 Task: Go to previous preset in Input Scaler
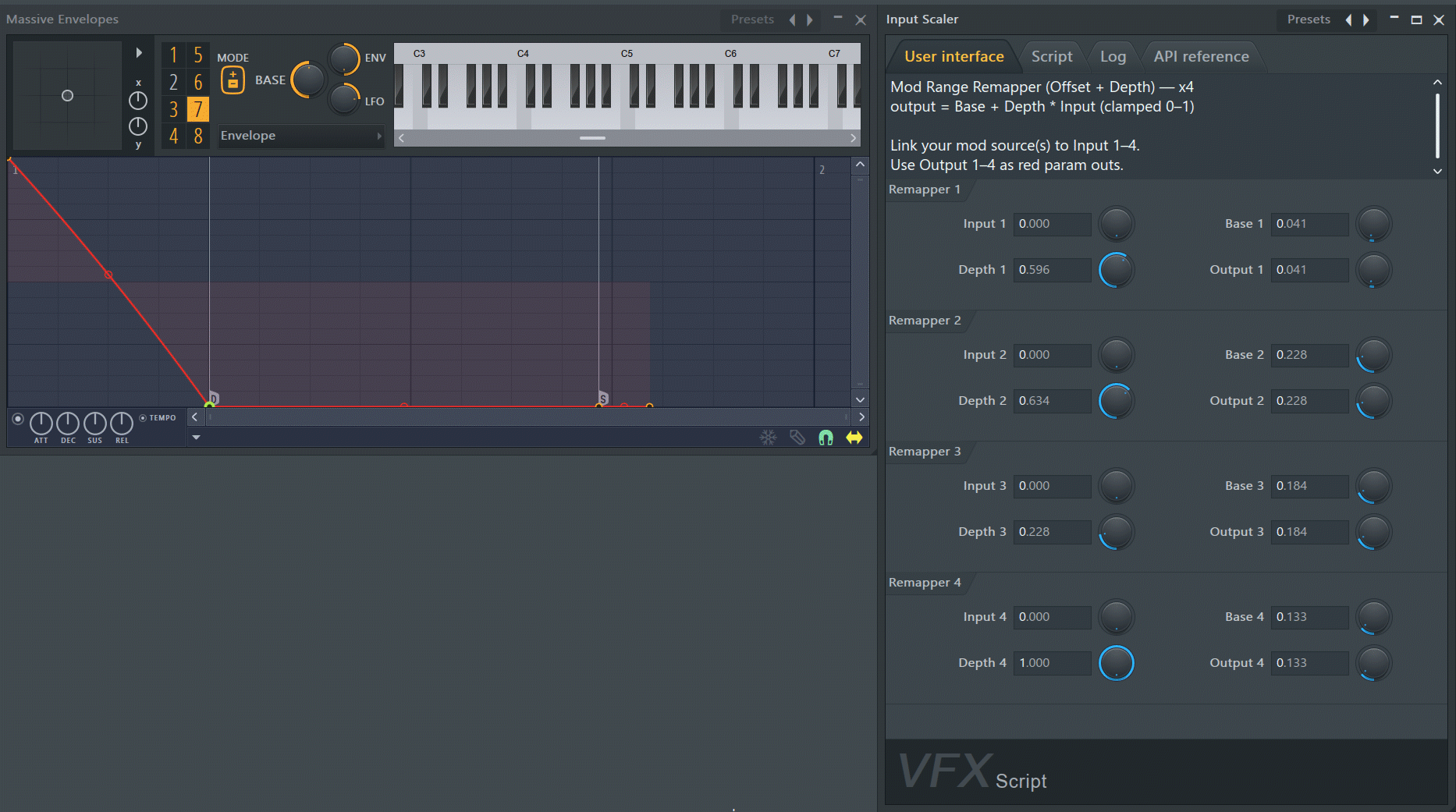point(1349,20)
